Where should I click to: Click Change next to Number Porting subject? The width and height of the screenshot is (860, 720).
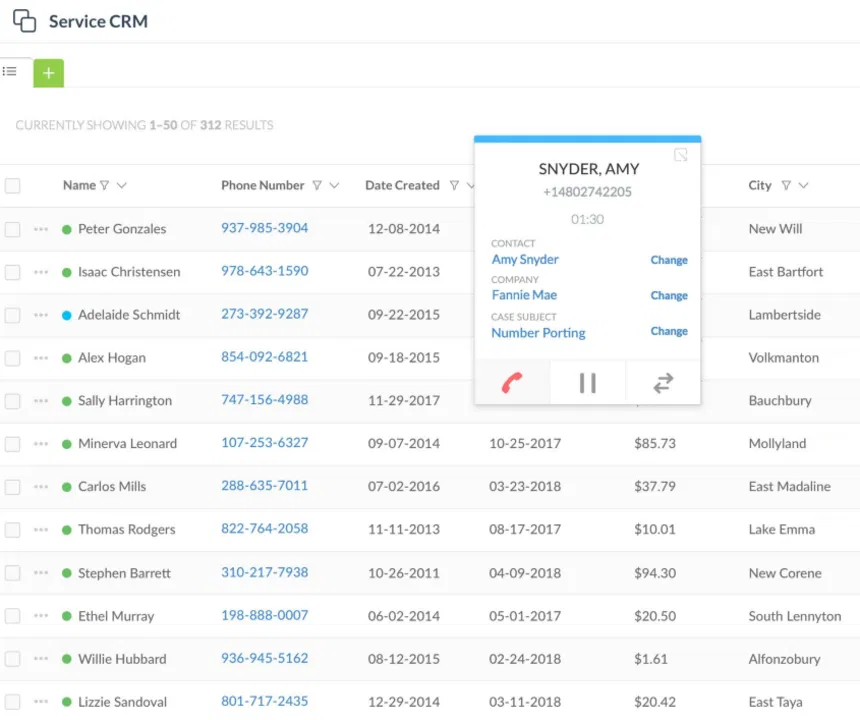669,331
